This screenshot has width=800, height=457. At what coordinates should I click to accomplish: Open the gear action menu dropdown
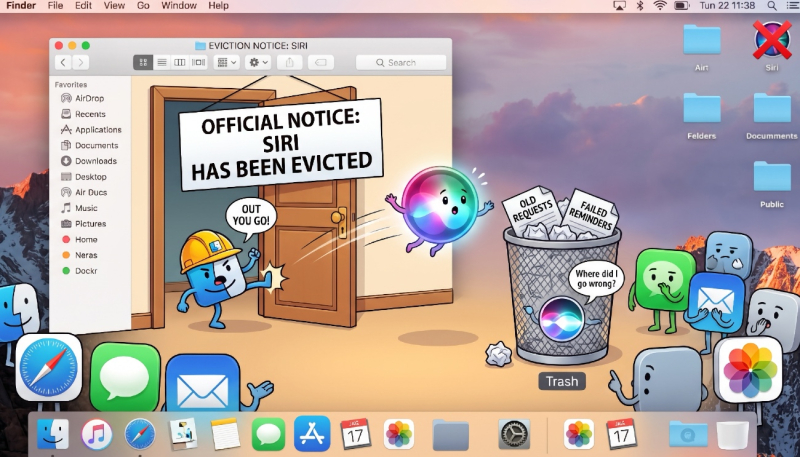pyautogui.click(x=258, y=62)
